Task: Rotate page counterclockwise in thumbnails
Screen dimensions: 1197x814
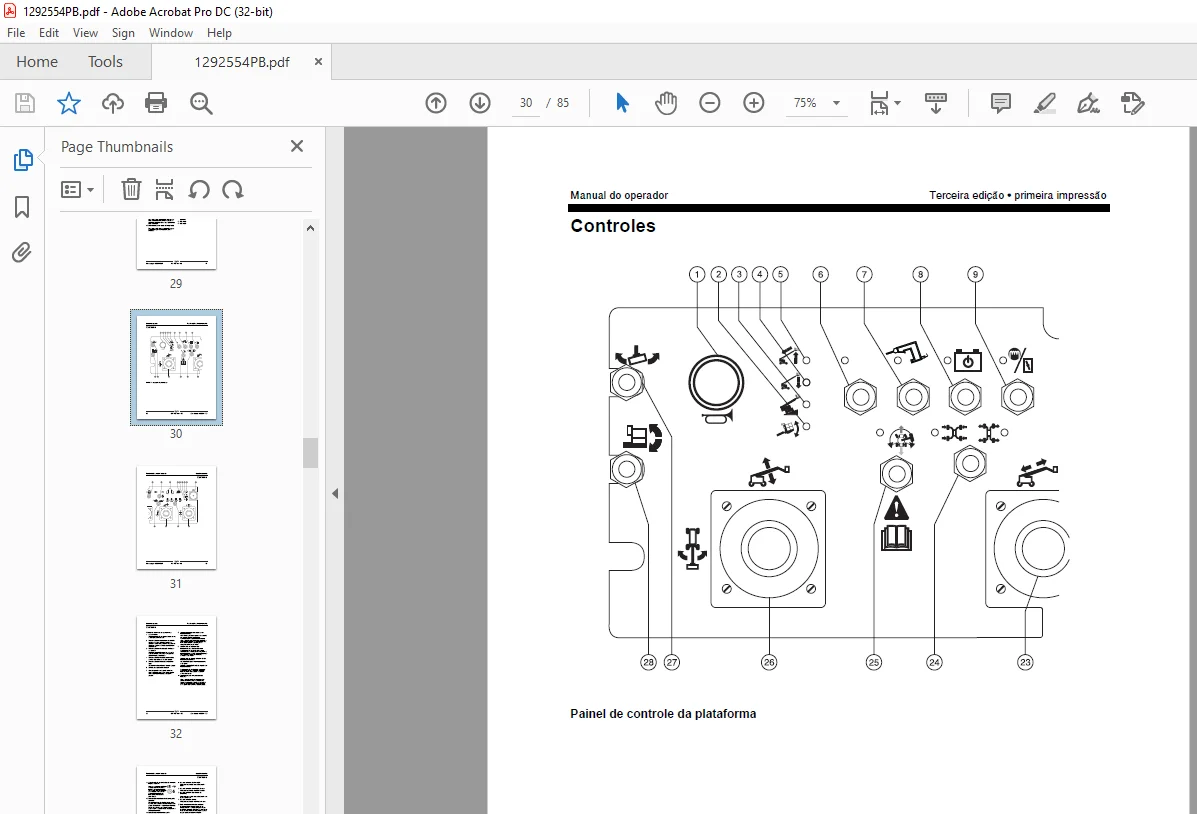Action: tap(199, 189)
